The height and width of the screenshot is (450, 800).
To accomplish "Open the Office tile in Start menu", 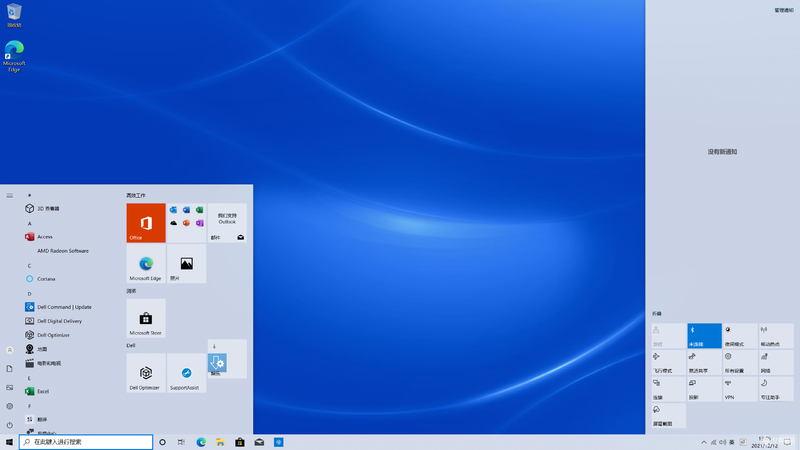I will click(146, 222).
